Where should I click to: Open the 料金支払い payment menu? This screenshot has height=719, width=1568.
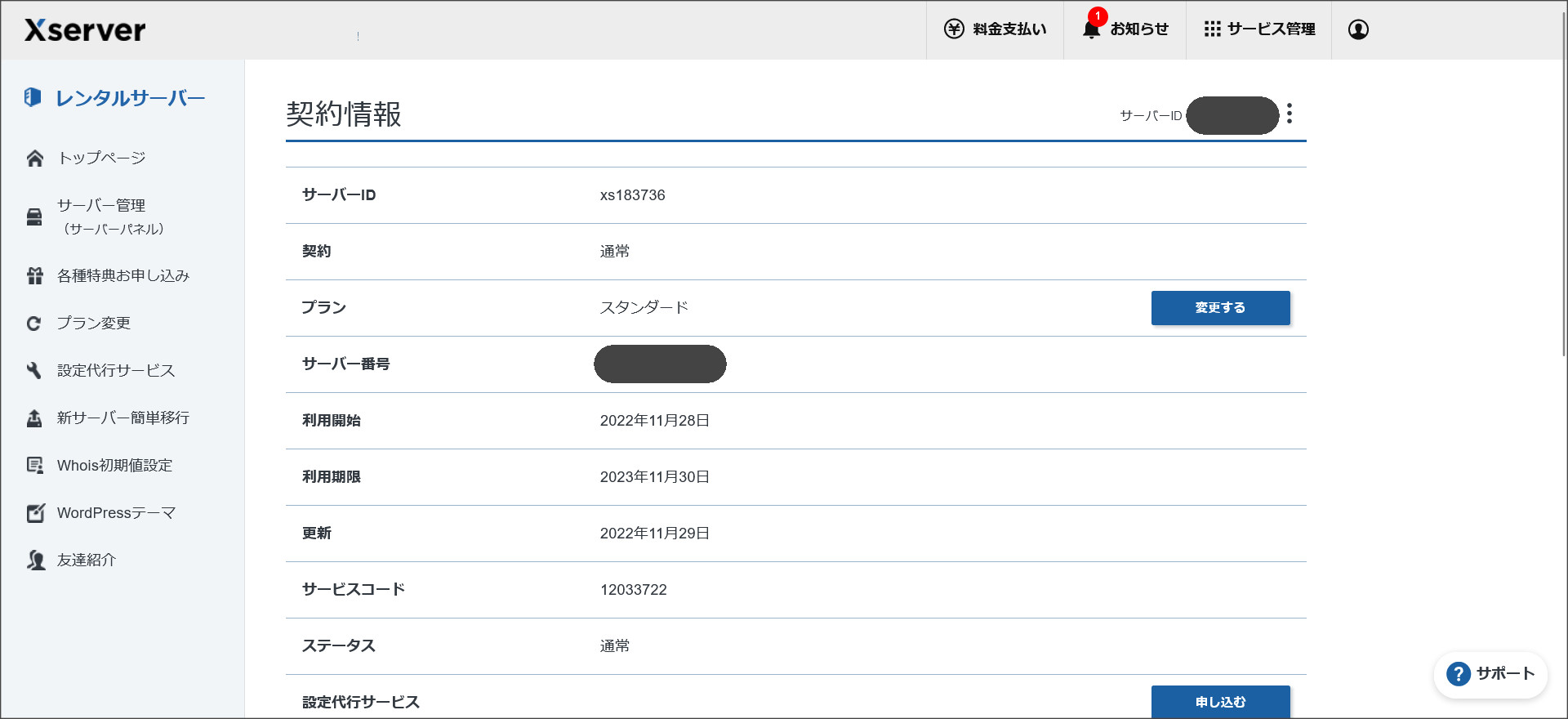995,29
